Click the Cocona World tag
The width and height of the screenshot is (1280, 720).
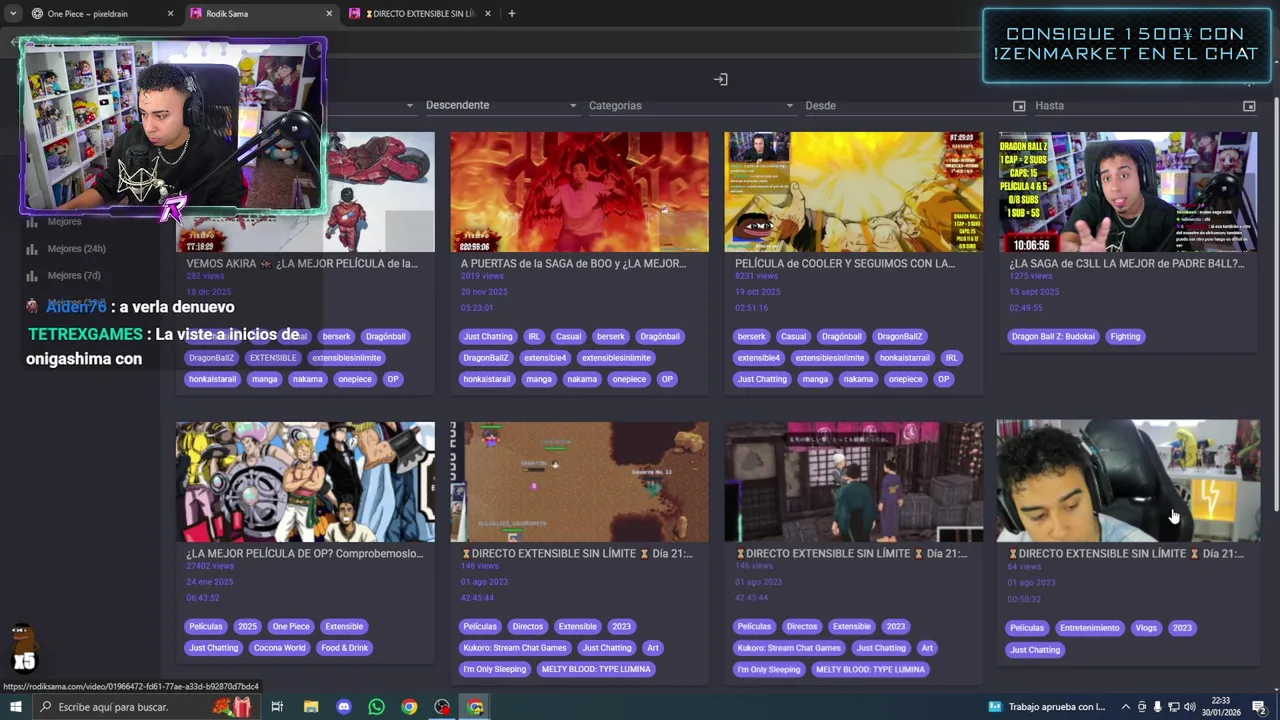point(279,648)
